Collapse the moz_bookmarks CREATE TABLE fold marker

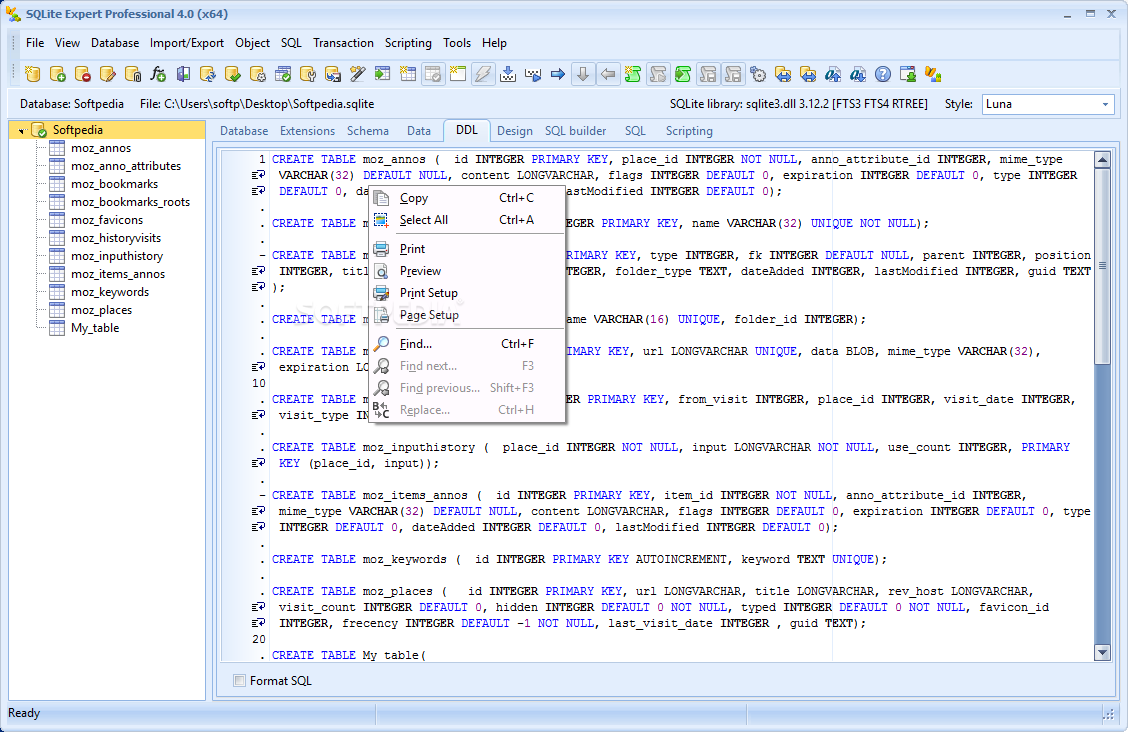pyautogui.click(x=263, y=255)
